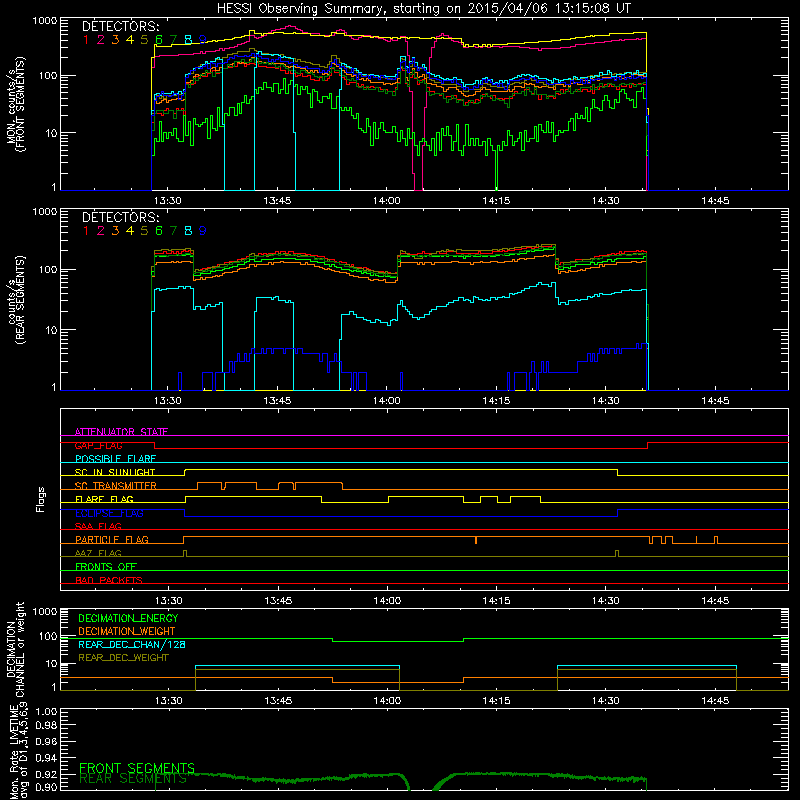This screenshot has width=800, height=800.
Task: Click the 14:15 tick label under the rear segments panel
Action: [496, 401]
